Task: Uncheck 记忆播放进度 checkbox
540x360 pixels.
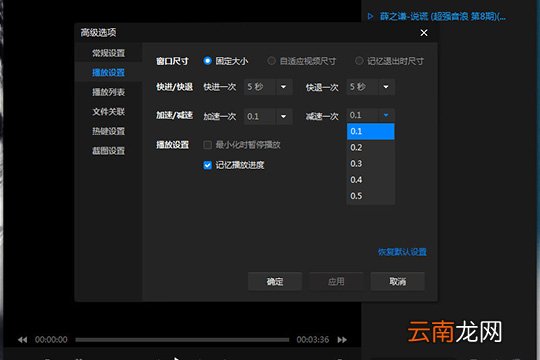Action: (207, 165)
